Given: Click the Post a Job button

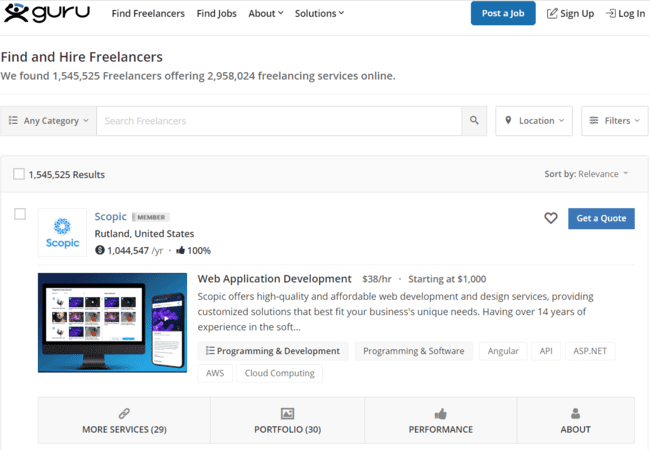Looking at the screenshot, I should (503, 13).
